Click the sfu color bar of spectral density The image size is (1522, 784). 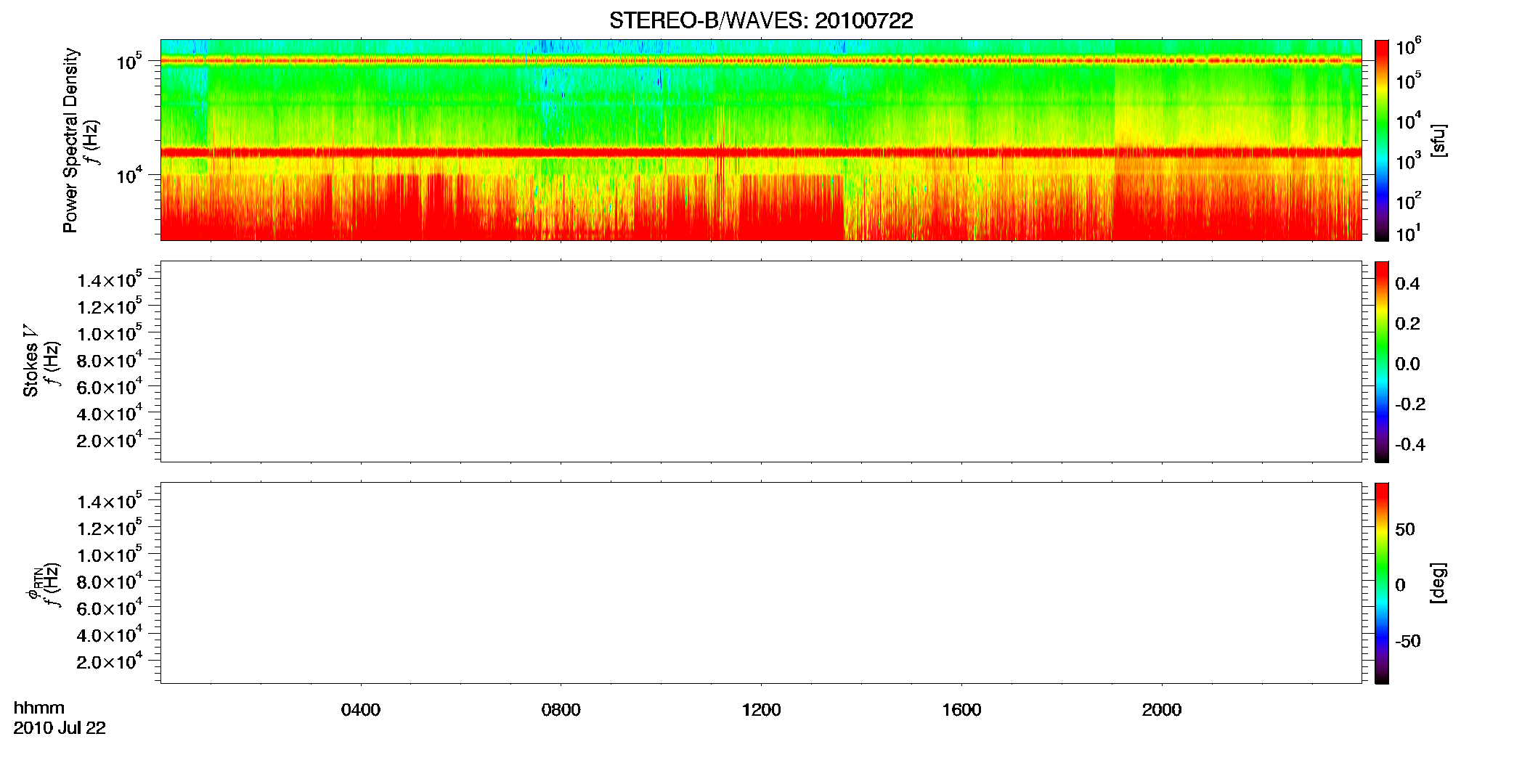[1382, 140]
